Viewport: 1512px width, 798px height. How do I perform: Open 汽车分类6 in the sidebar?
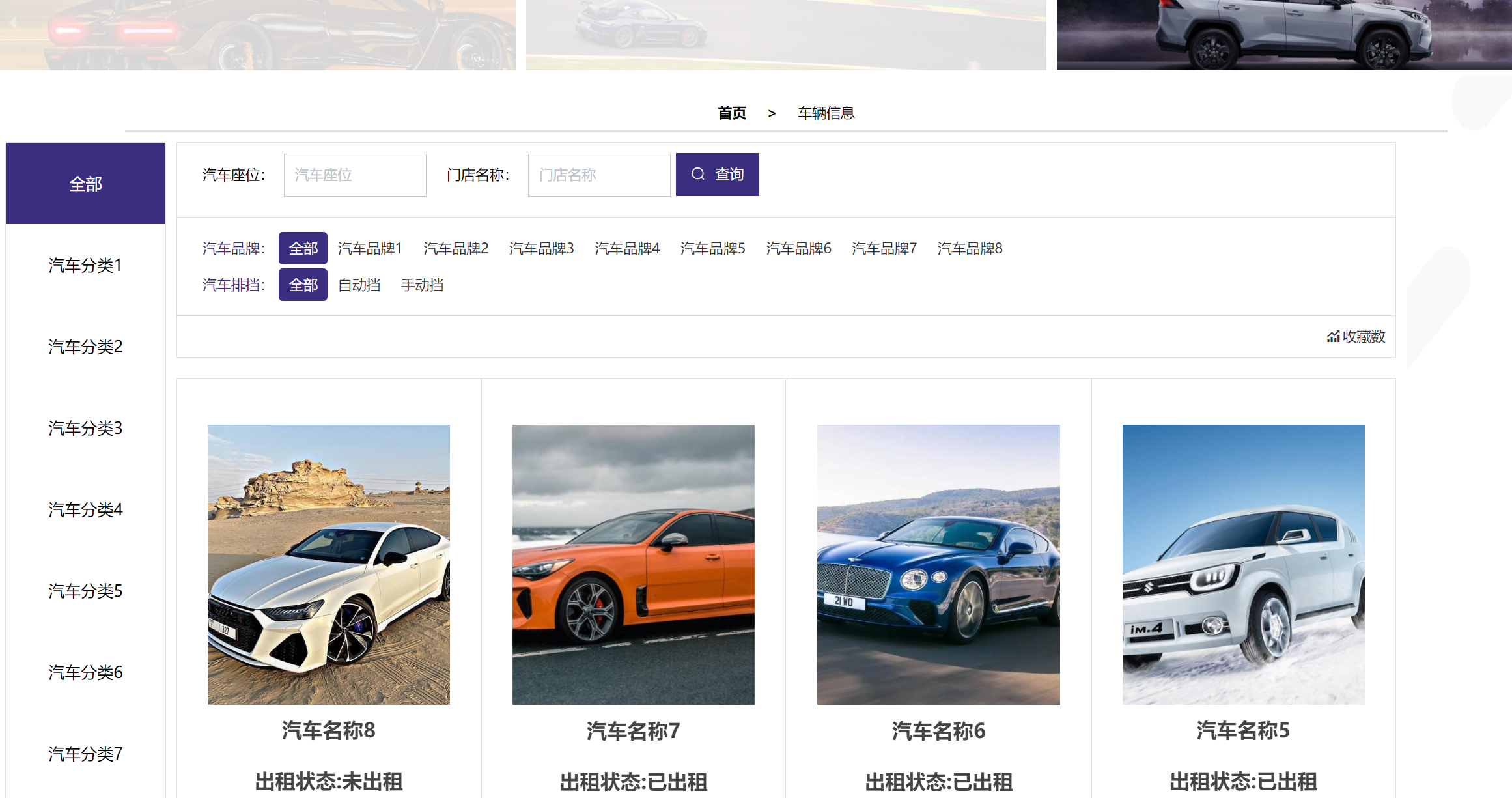coord(85,672)
